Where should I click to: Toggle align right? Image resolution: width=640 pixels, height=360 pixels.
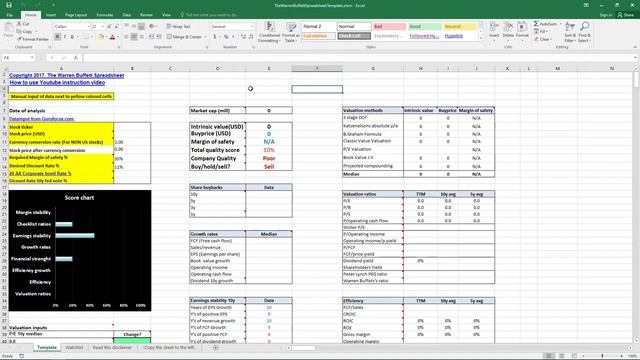click(x=141, y=37)
